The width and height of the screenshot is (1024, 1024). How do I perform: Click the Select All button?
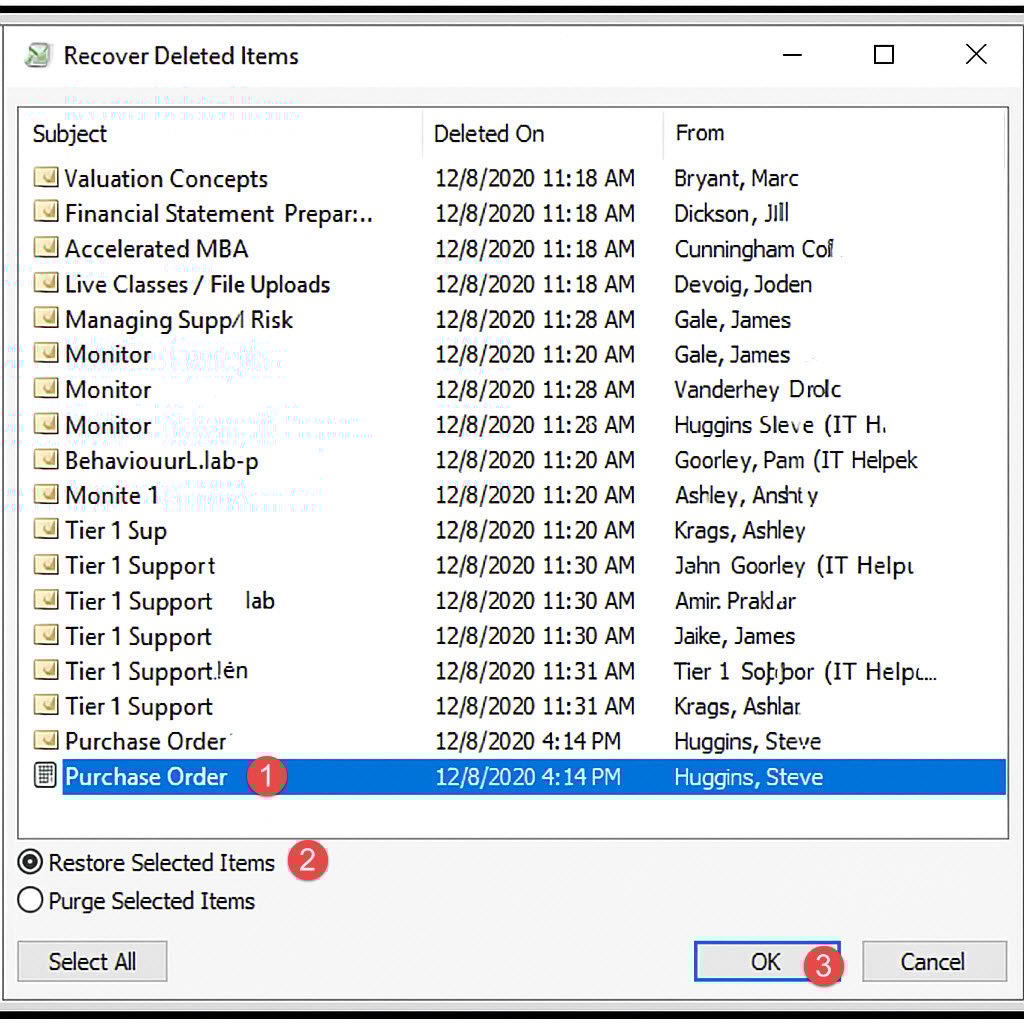(x=92, y=961)
